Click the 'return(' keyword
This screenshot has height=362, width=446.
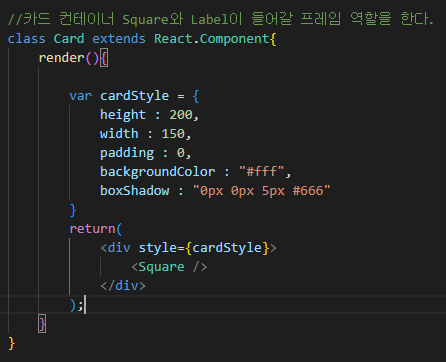(x=96, y=229)
